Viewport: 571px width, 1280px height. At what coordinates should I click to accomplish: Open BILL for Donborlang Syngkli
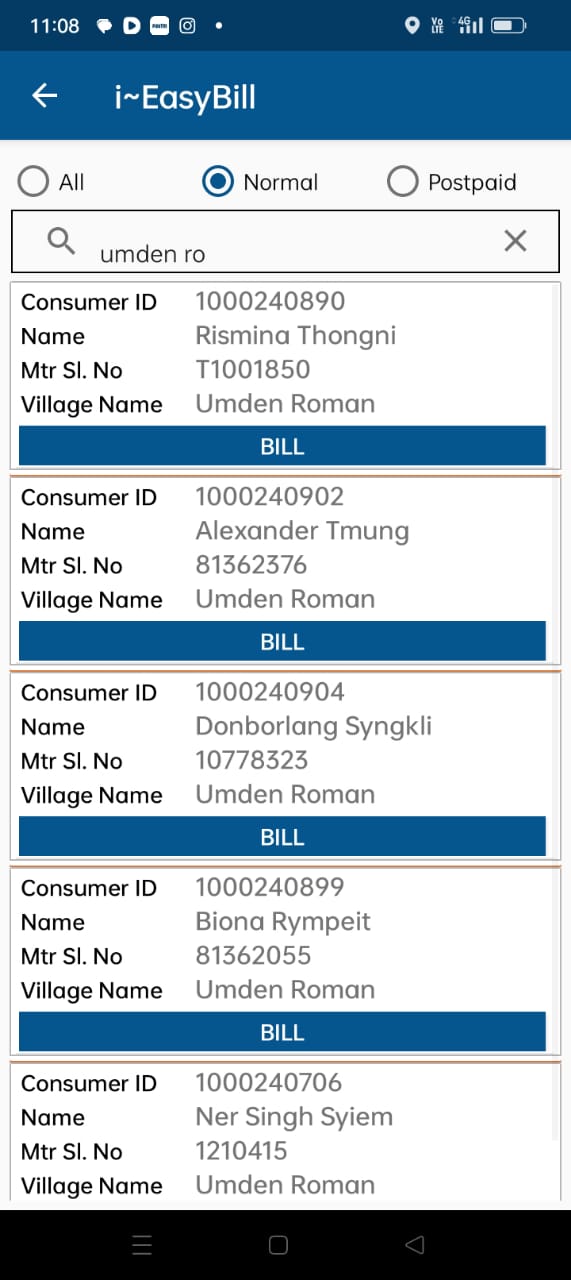[x=282, y=836]
